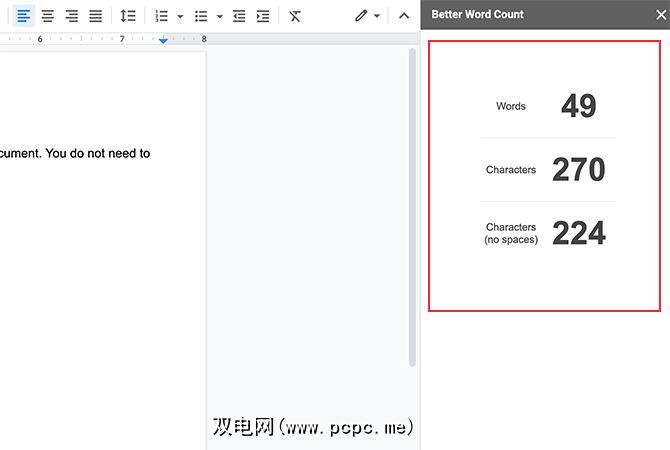Increase indent of paragraph
Image resolution: width=670 pixels, height=450 pixels.
[x=263, y=16]
